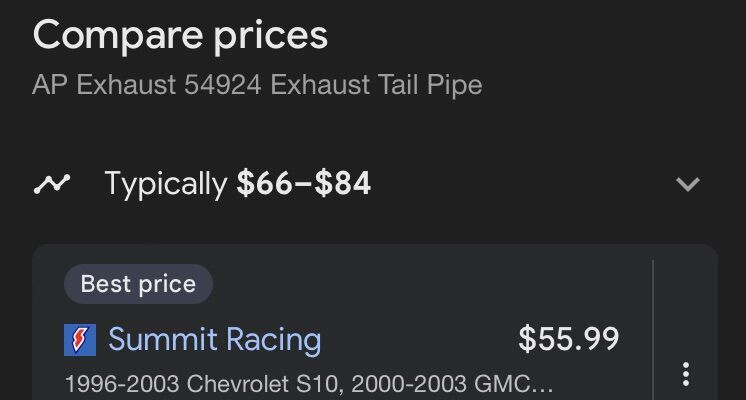This screenshot has width=746, height=400.
Task: Open the Summit Racing store link
Action: pos(214,340)
